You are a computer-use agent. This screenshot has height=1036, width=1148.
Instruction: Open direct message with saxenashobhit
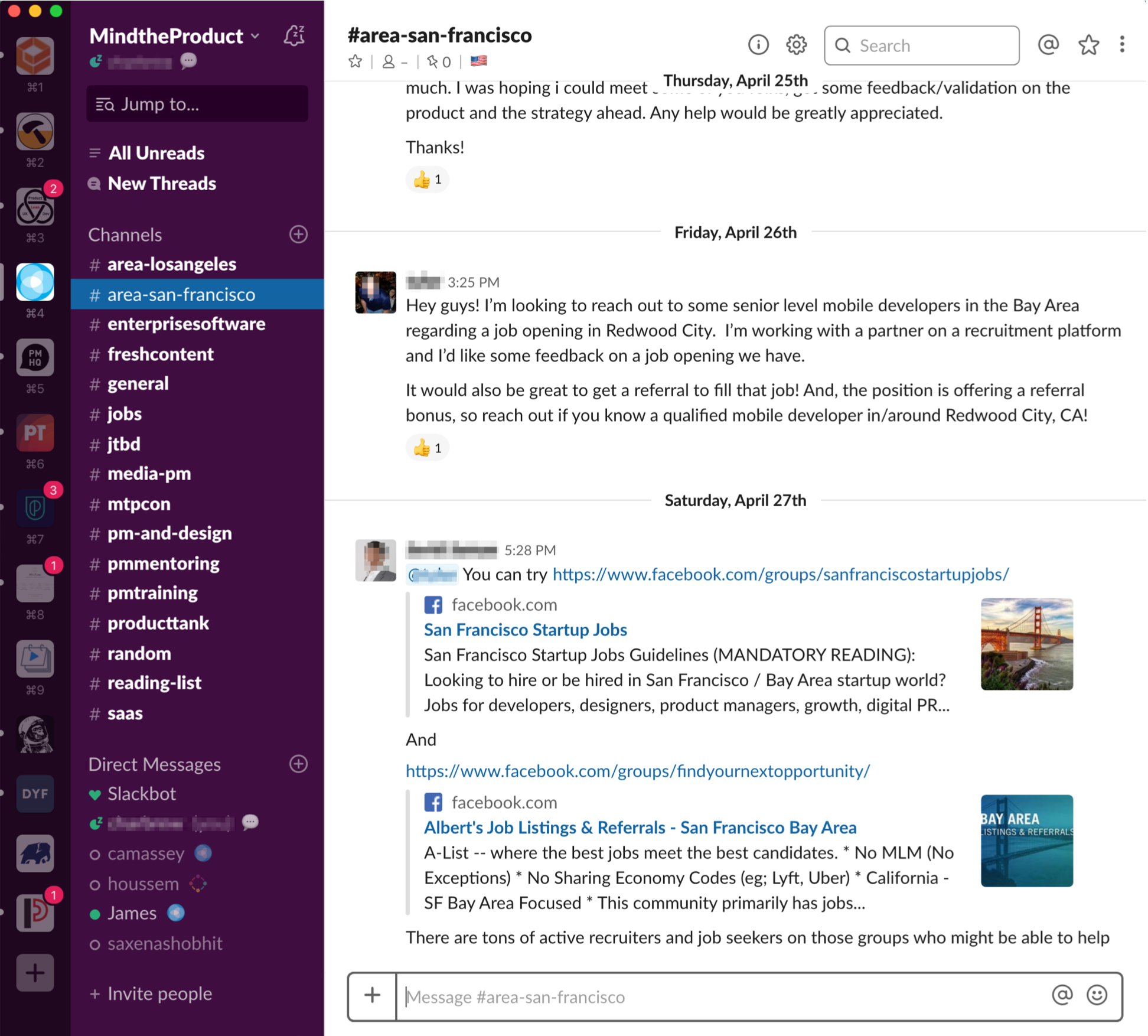pyautogui.click(x=197, y=943)
